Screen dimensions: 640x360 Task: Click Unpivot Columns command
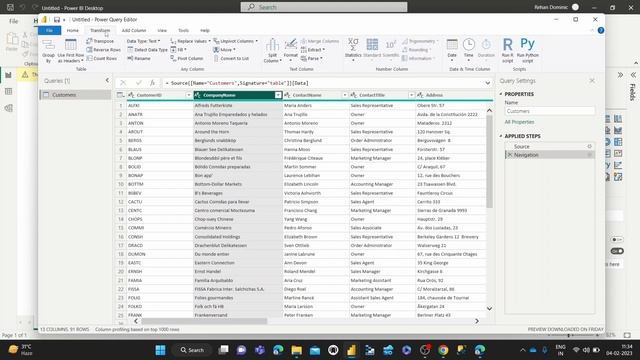(236, 41)
